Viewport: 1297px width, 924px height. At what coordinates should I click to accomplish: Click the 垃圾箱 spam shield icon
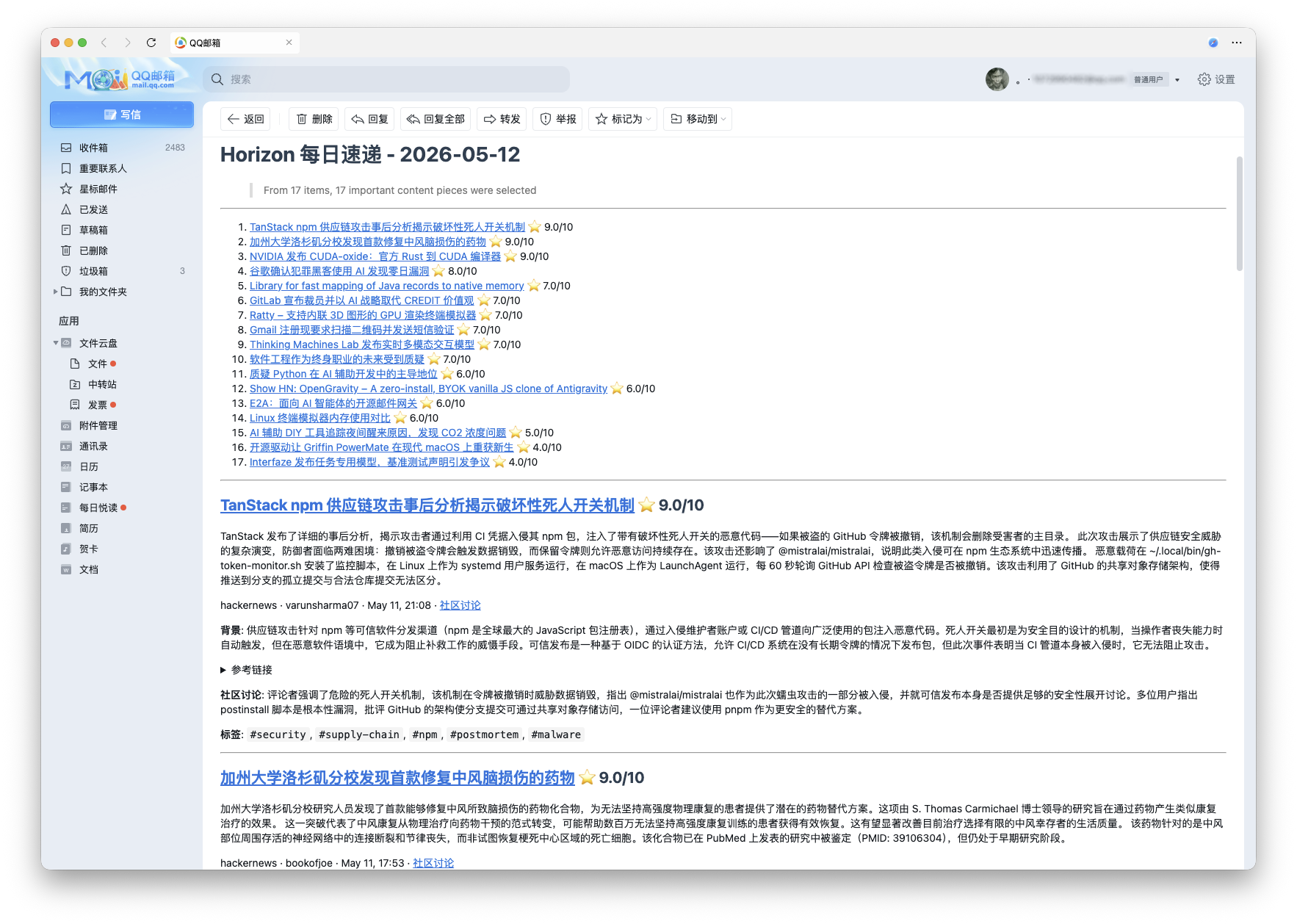(x=66, y=271)
